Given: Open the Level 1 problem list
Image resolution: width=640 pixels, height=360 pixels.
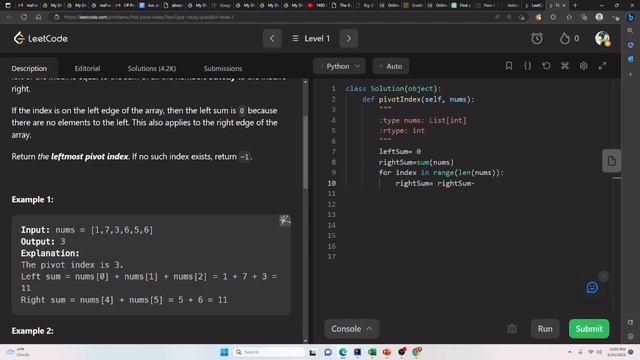Looking at the screenshot, I should [x=311, y=38].
